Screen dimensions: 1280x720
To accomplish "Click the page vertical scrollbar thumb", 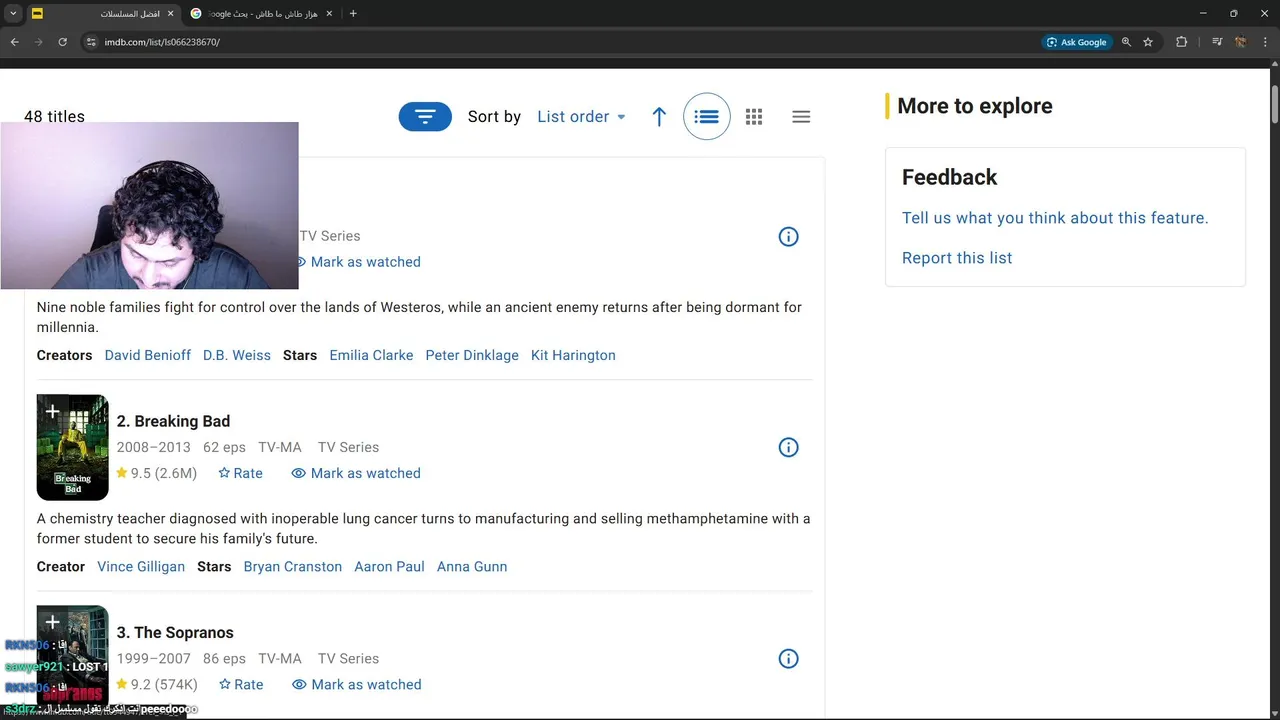I will tap(1275, 104).
